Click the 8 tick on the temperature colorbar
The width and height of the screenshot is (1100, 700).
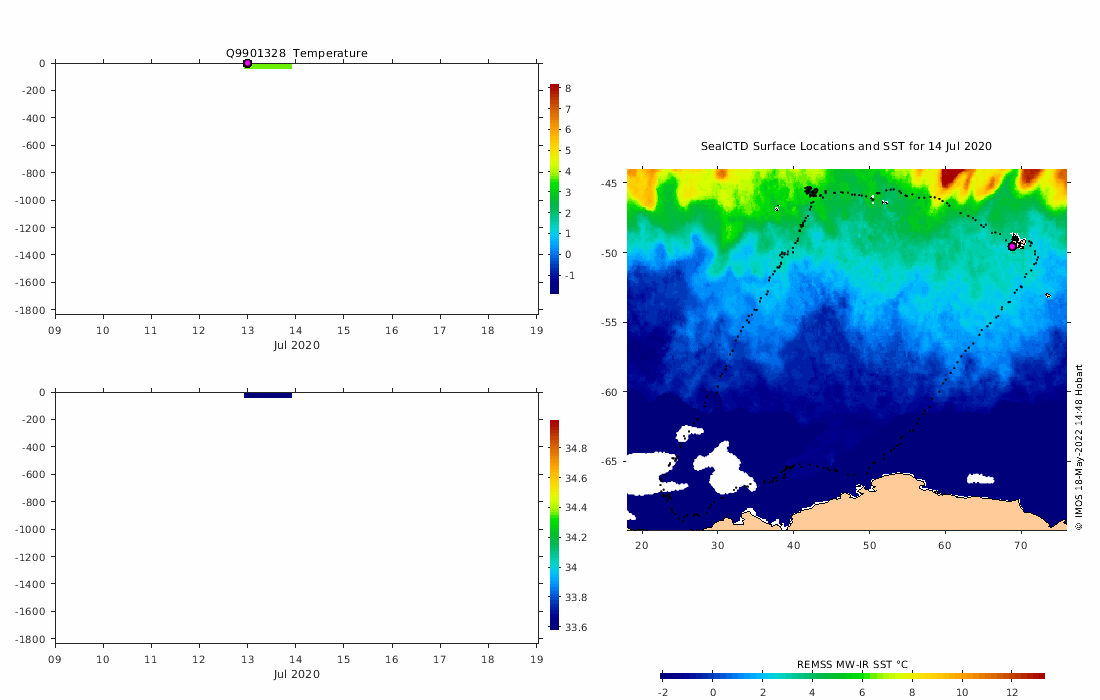point(568,88)
